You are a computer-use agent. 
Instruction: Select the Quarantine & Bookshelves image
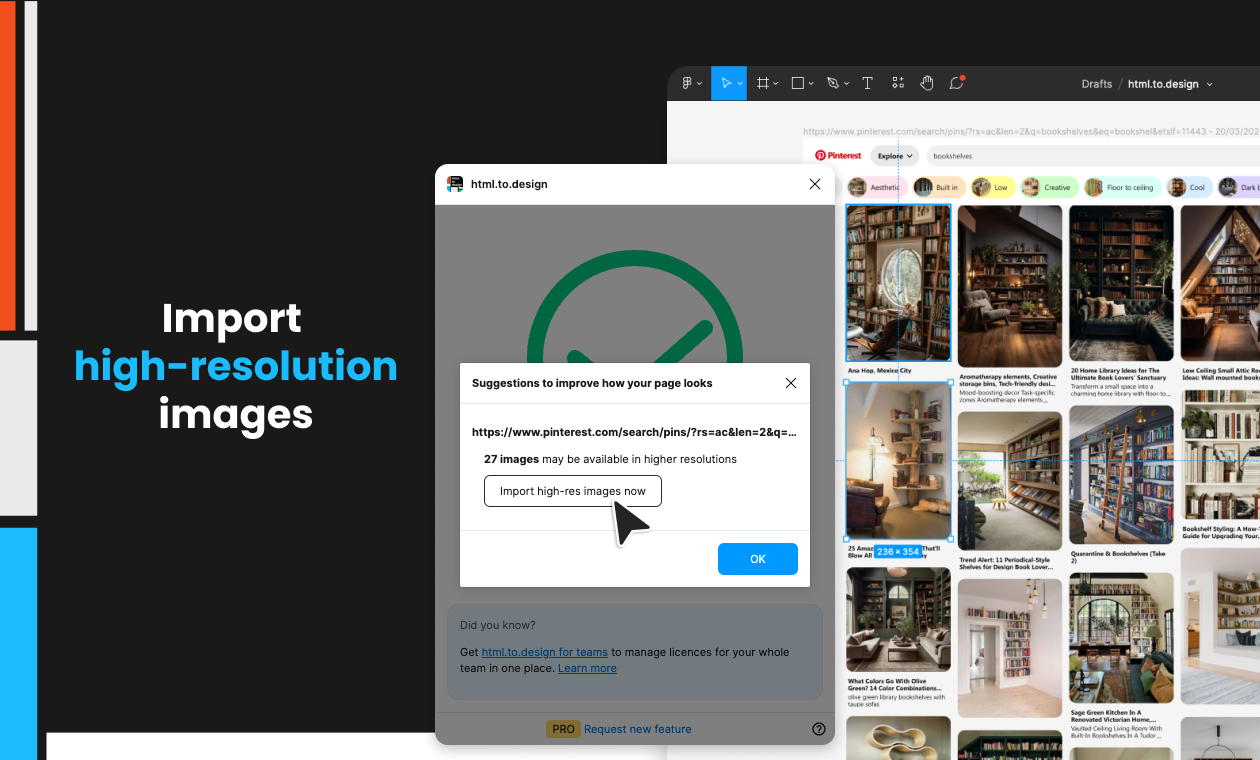tap(1121, 475)
